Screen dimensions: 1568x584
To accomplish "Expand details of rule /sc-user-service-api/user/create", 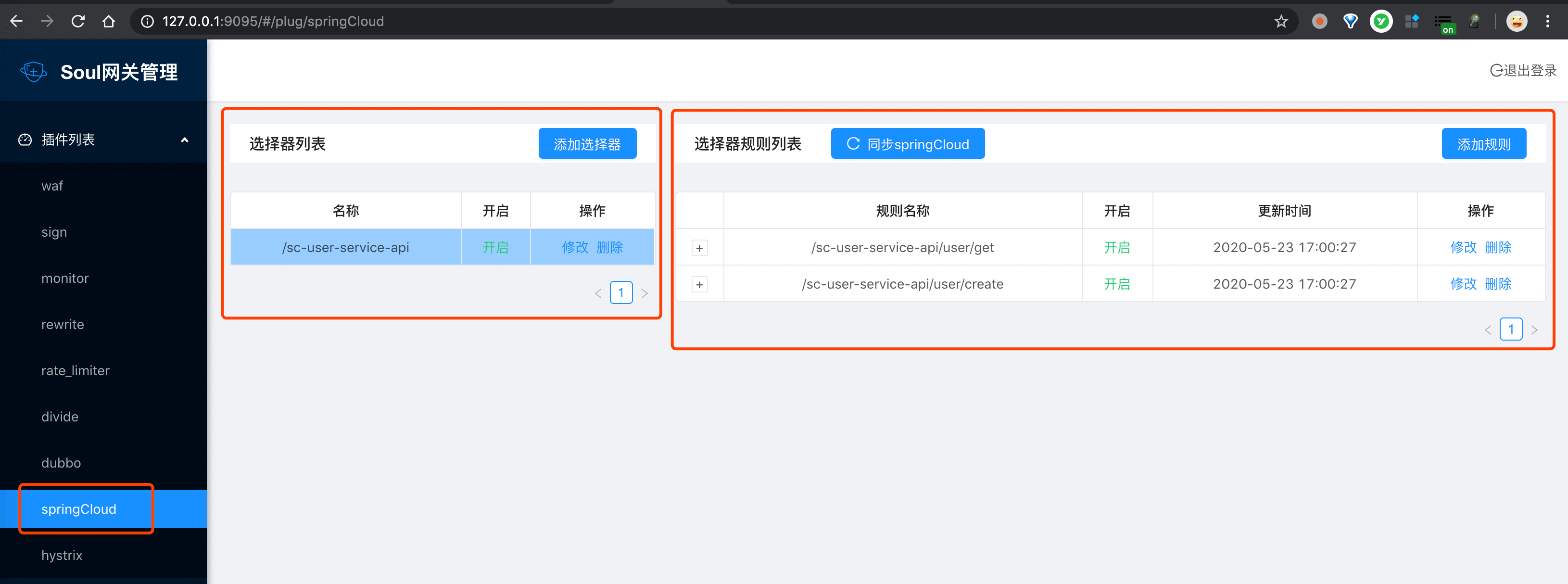I will click(699, 284).
